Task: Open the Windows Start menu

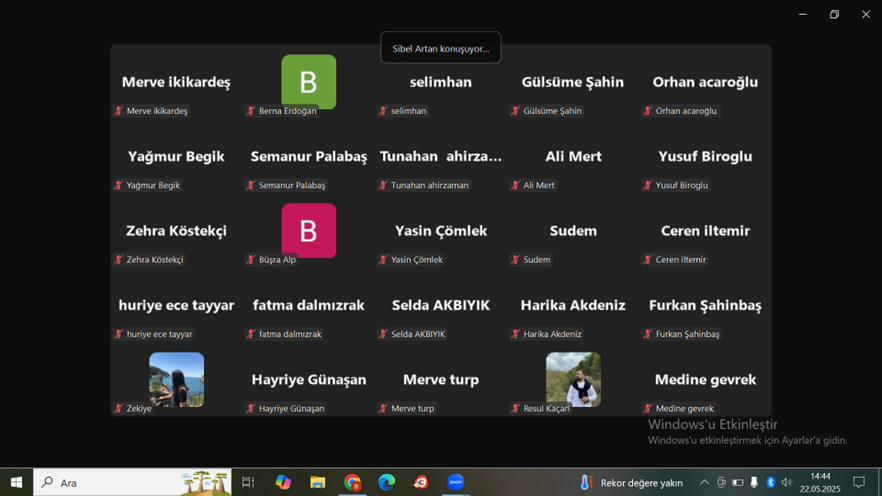Action: pos(16,483)
